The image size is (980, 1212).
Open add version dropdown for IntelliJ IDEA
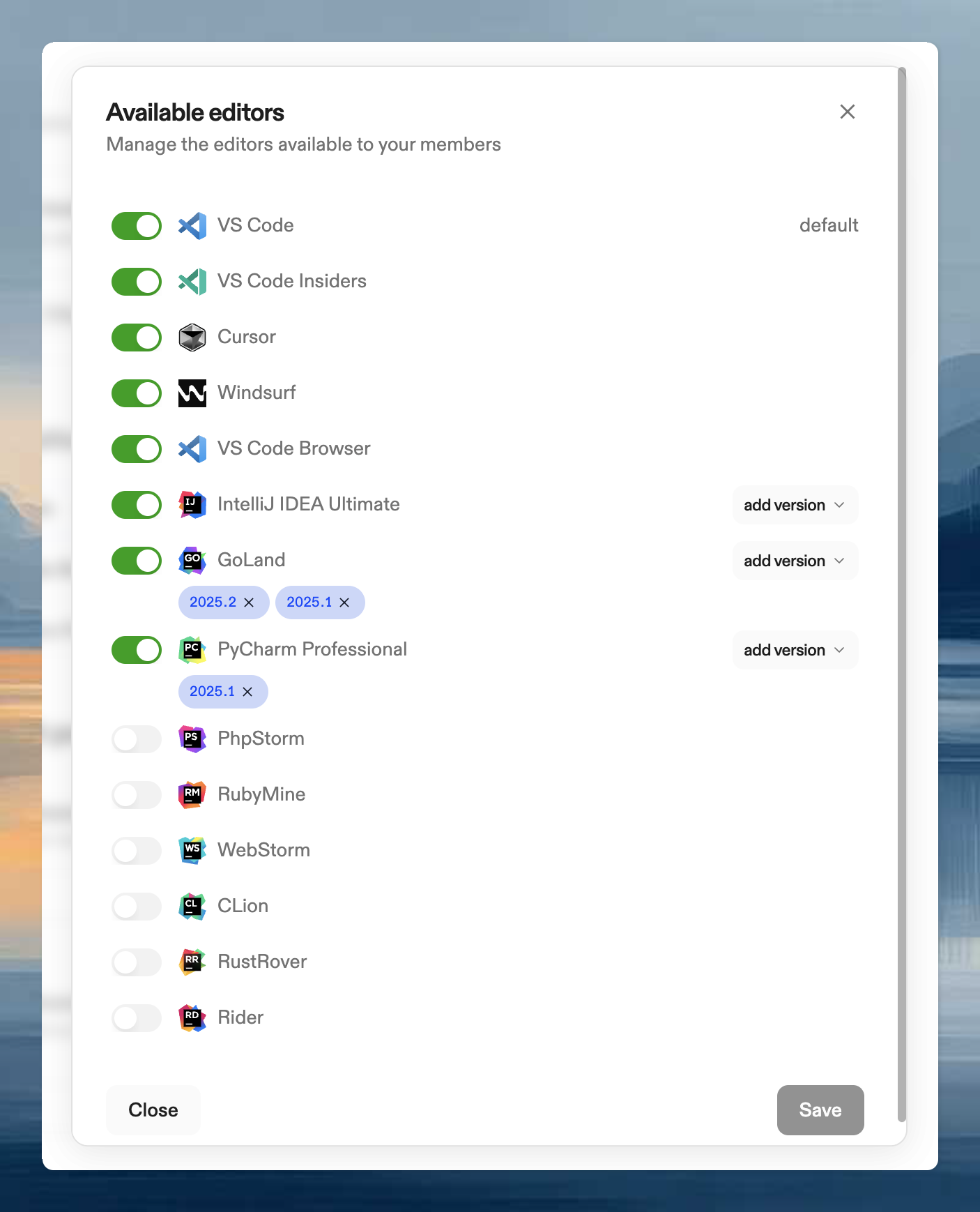795,505
